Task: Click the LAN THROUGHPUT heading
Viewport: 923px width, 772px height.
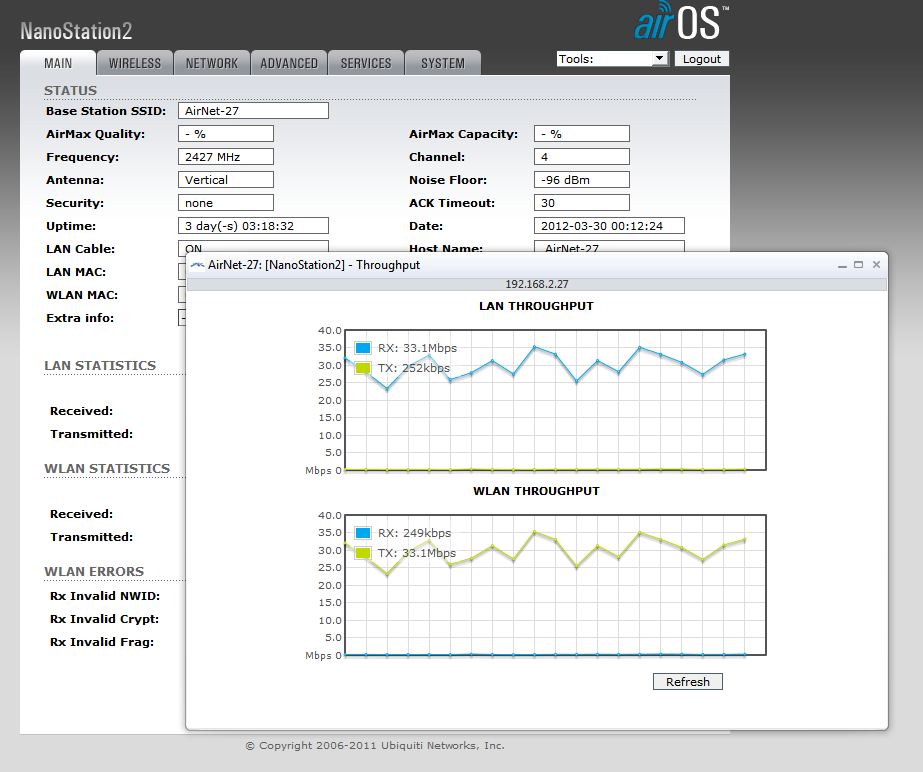Action: [536, 306]
